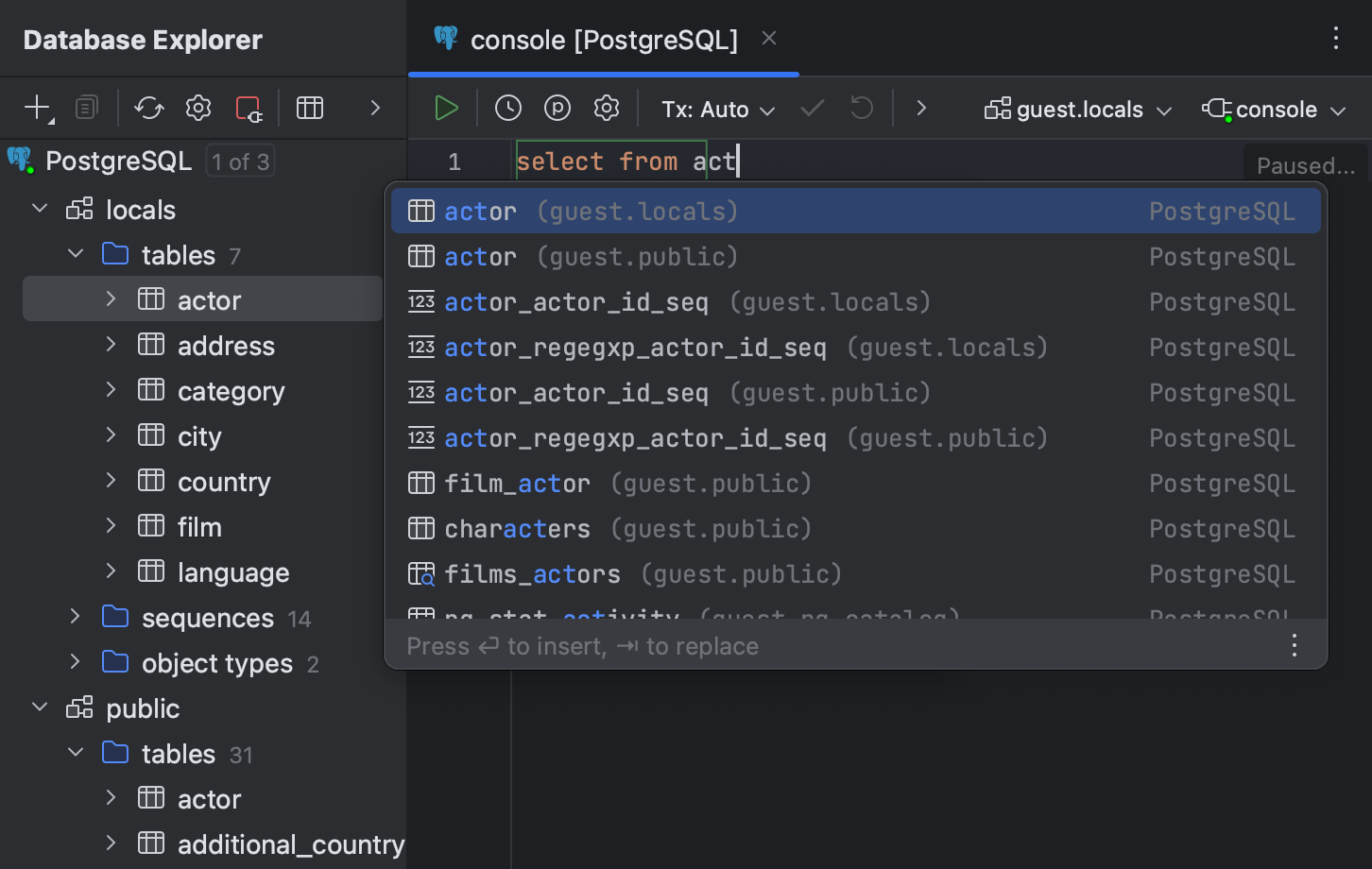Commit the transaction with the checkmark icon
Screen dimensions: 1372x869
pyautogui.click(x=812, y=108)
